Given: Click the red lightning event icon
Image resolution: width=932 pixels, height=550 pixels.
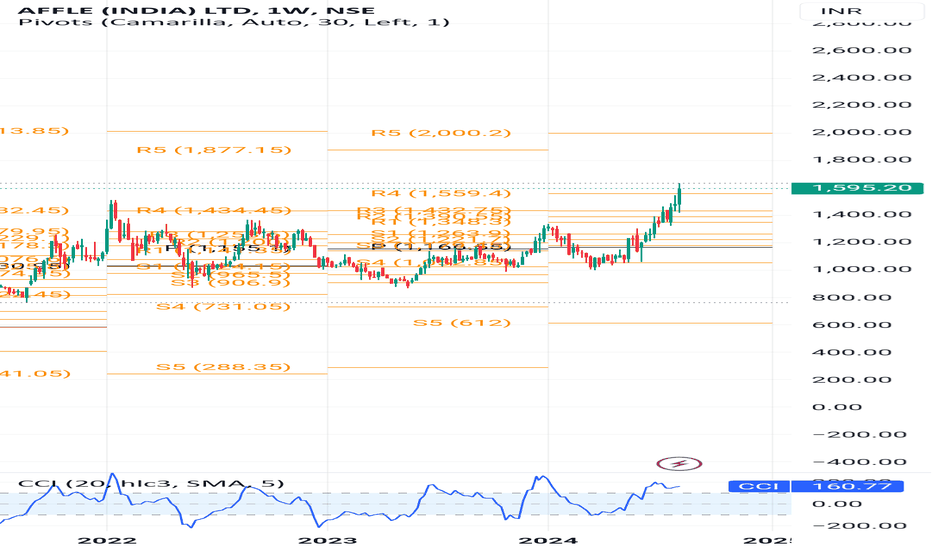Looking at the screenshot, I should click(679, 463).
